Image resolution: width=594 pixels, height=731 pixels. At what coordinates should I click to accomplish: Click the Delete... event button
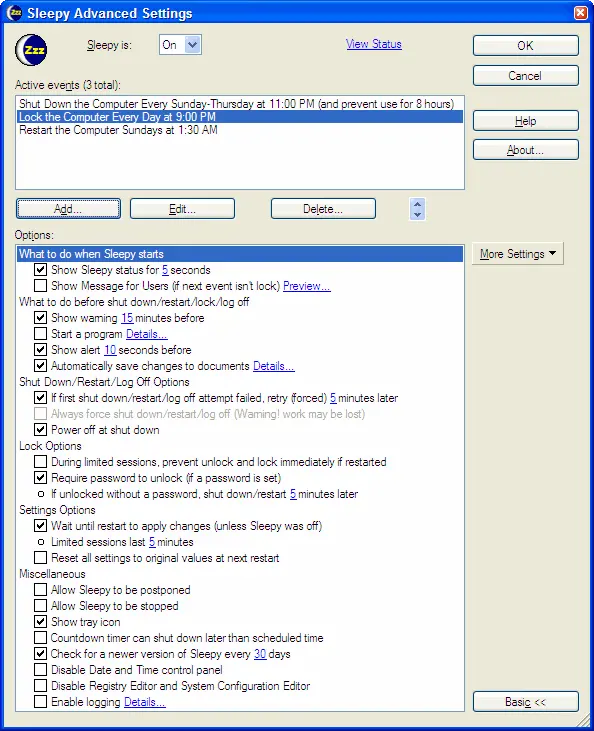tap(323, 208)
